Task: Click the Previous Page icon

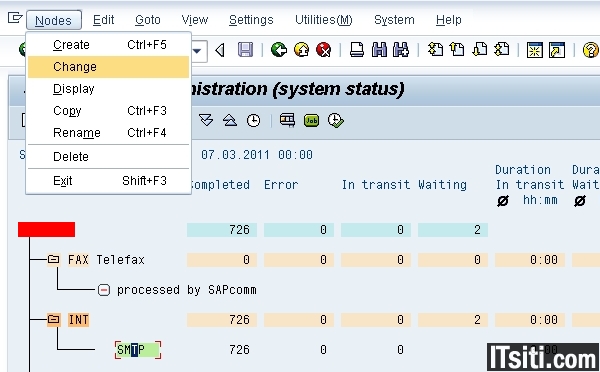Action: pyautogui.click(x=457, y=50)
